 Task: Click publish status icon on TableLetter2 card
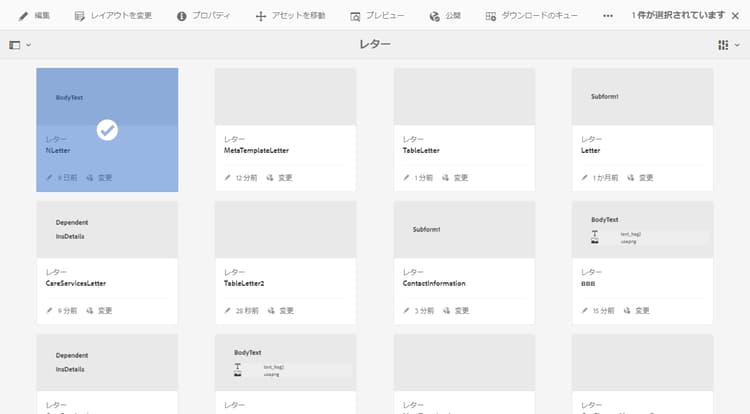tap(271, 310)
